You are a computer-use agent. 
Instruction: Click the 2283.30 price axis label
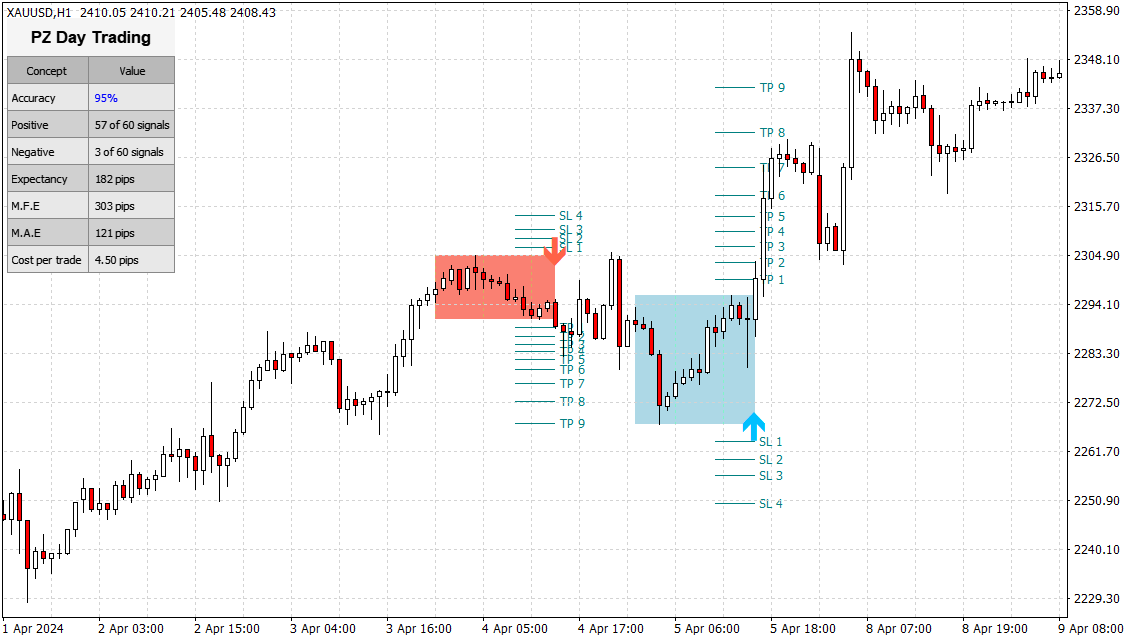point(1097,353)
